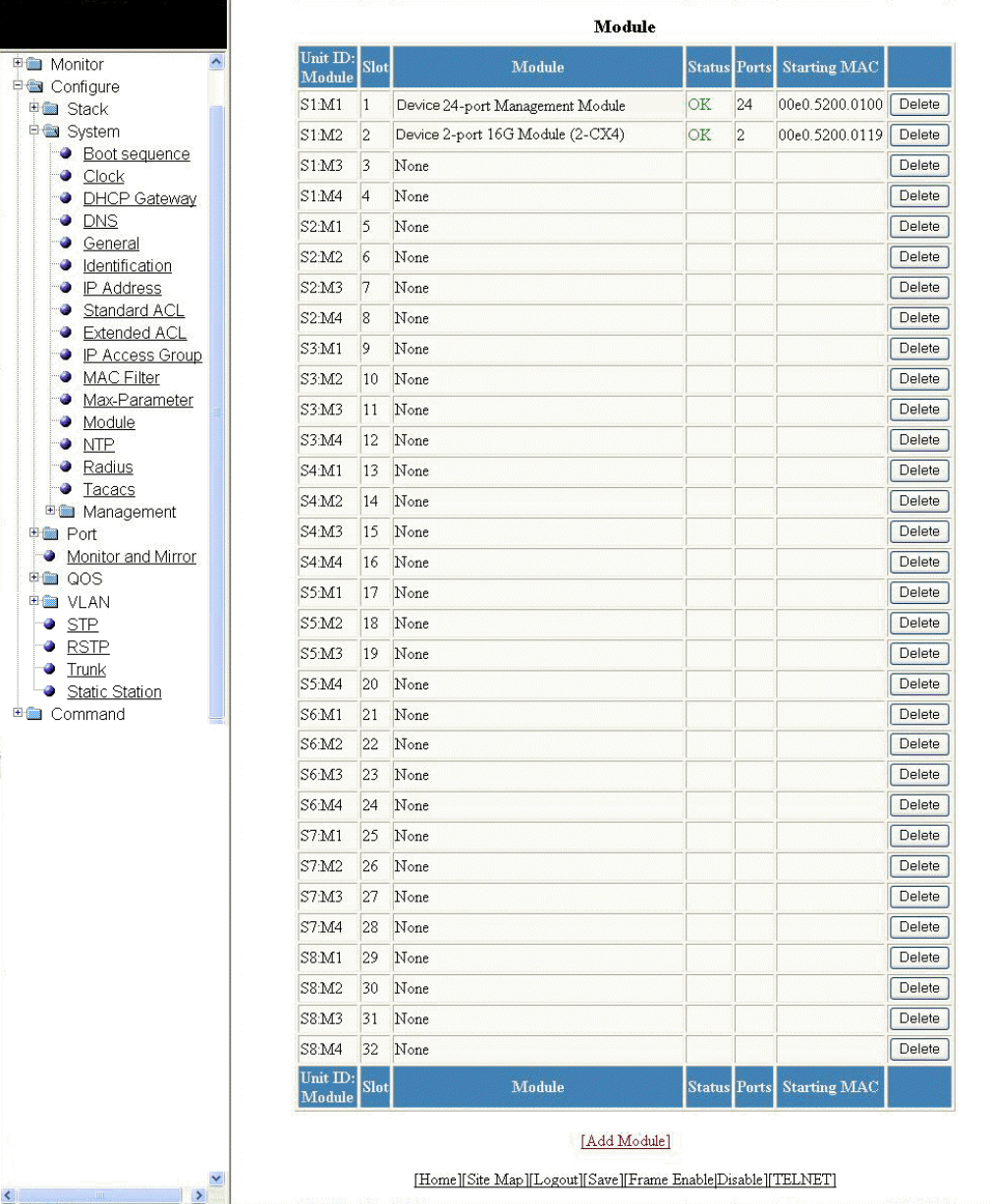Open TELNET footer link
Screen dimensions: 991x1204
point(802,1179)
